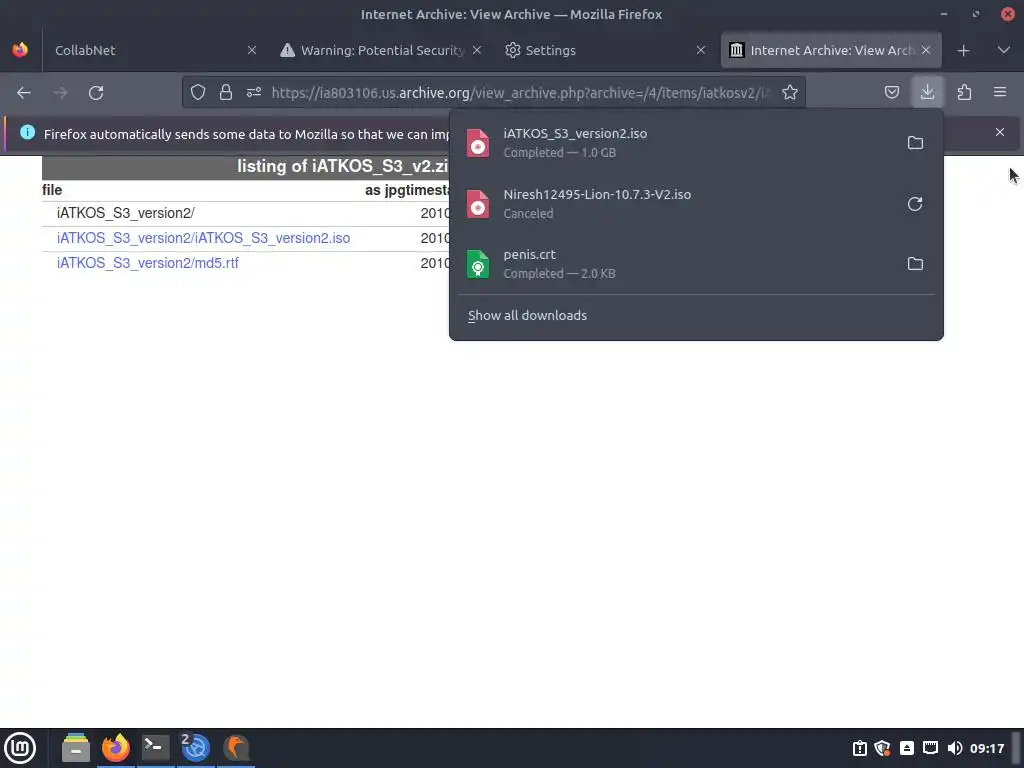
Task: Close the Internet Archive tab
Action: 926,50
